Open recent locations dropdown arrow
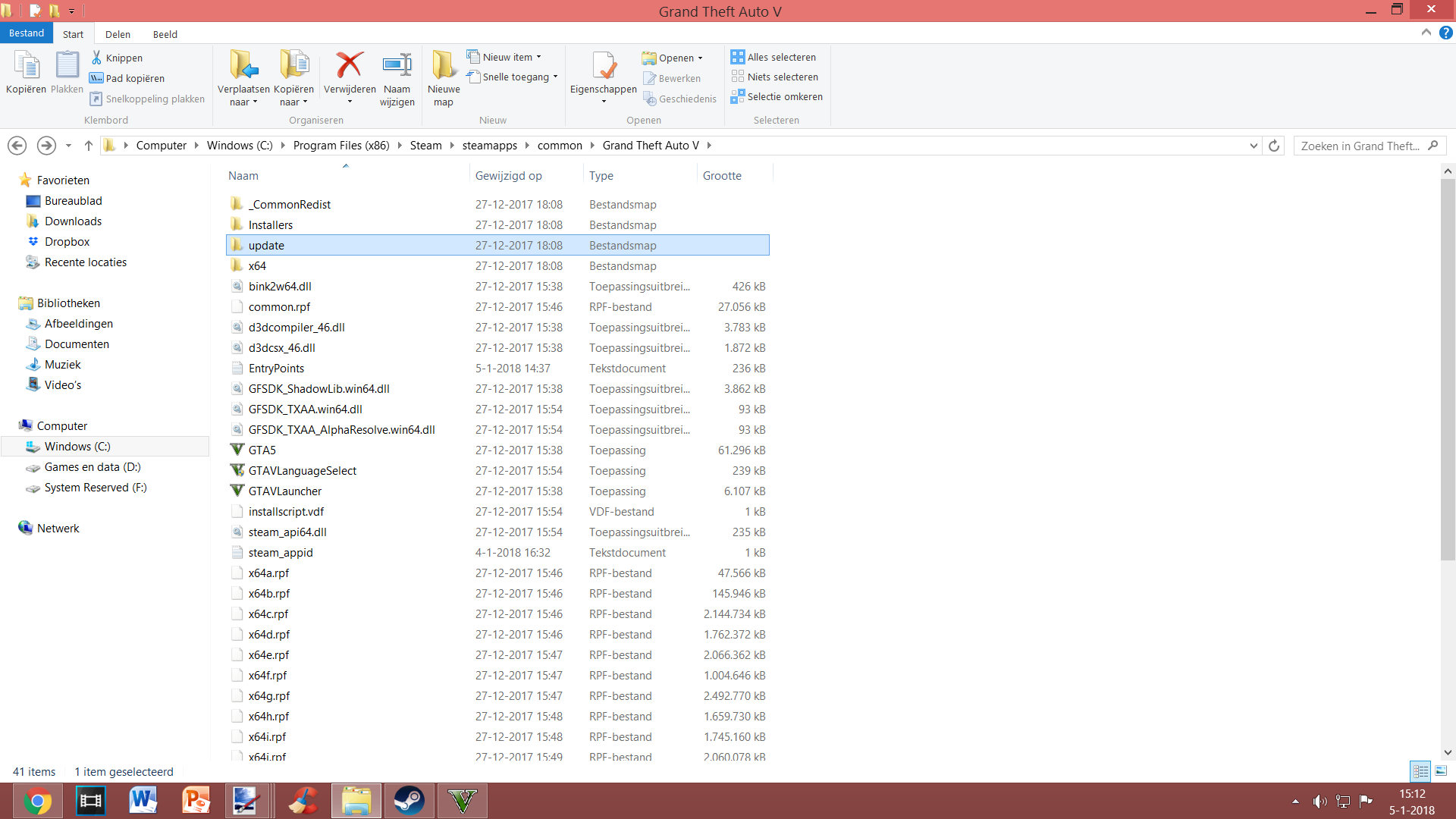Viewport: 1456px width, 819px height. coord(68,146)
